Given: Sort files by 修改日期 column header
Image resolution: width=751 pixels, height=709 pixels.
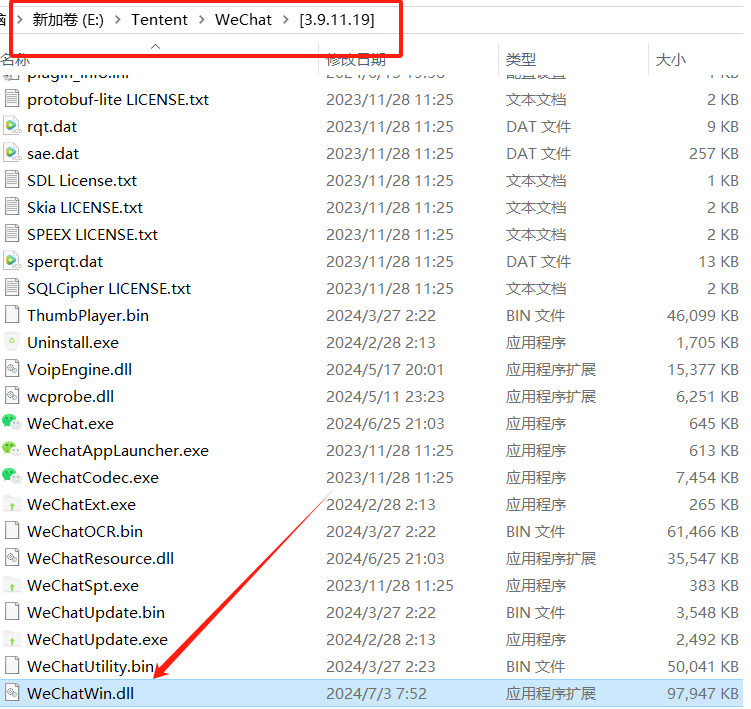Looking at the screenshot, I should point(355,60).
